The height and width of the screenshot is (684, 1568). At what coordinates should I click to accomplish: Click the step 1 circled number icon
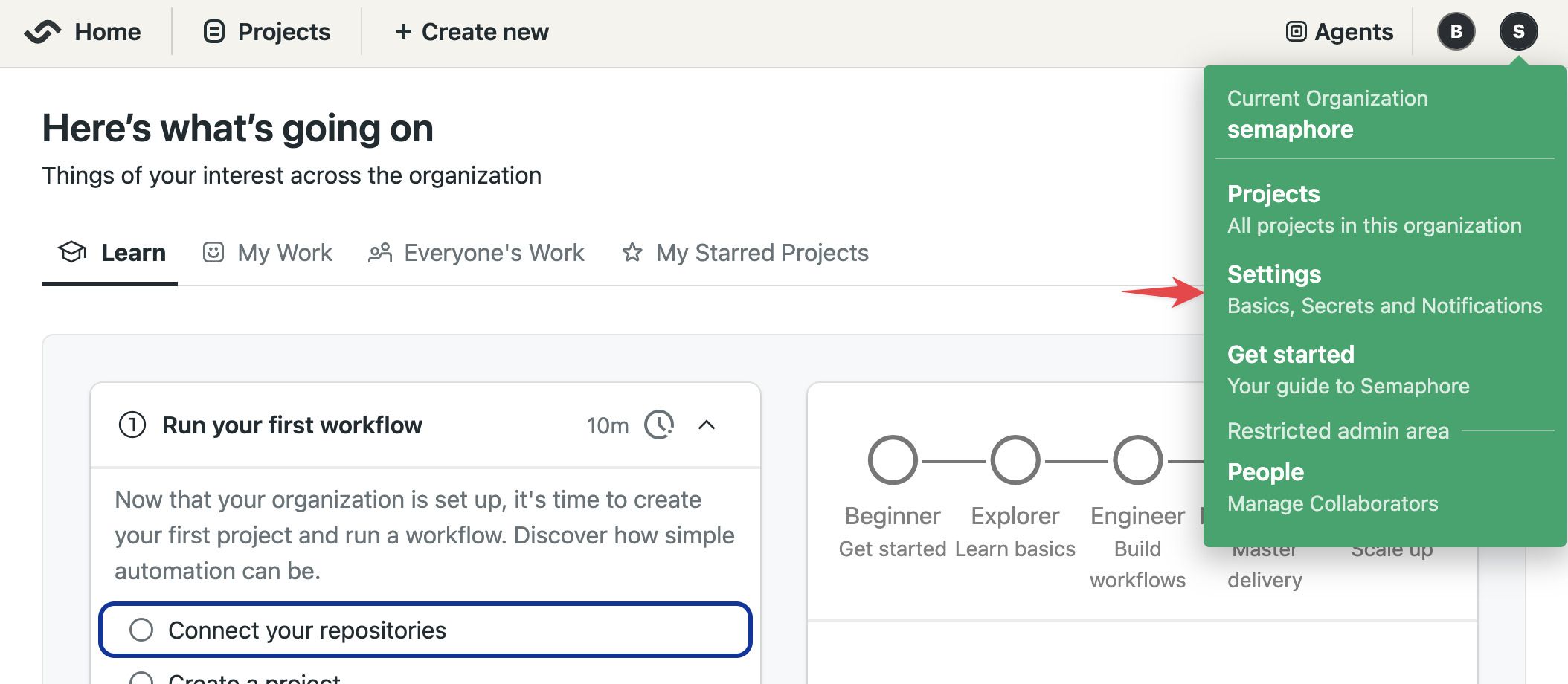(132, 425)
